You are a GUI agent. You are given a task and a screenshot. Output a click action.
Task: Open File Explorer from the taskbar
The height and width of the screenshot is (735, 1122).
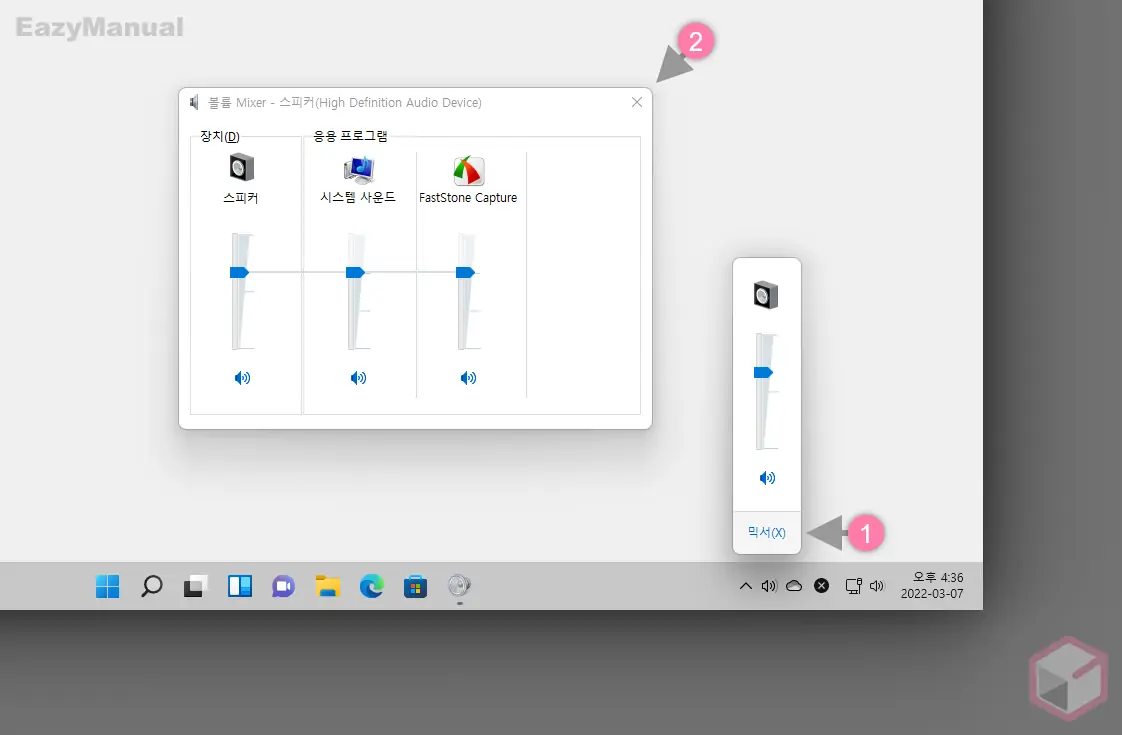[328, 586]
